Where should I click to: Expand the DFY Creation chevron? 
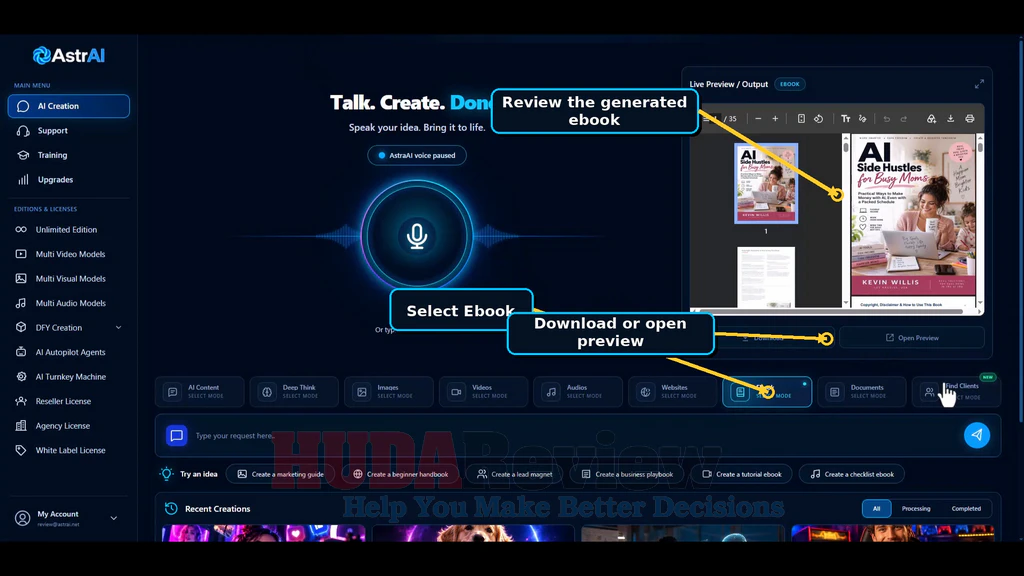[x=118, y=328]
